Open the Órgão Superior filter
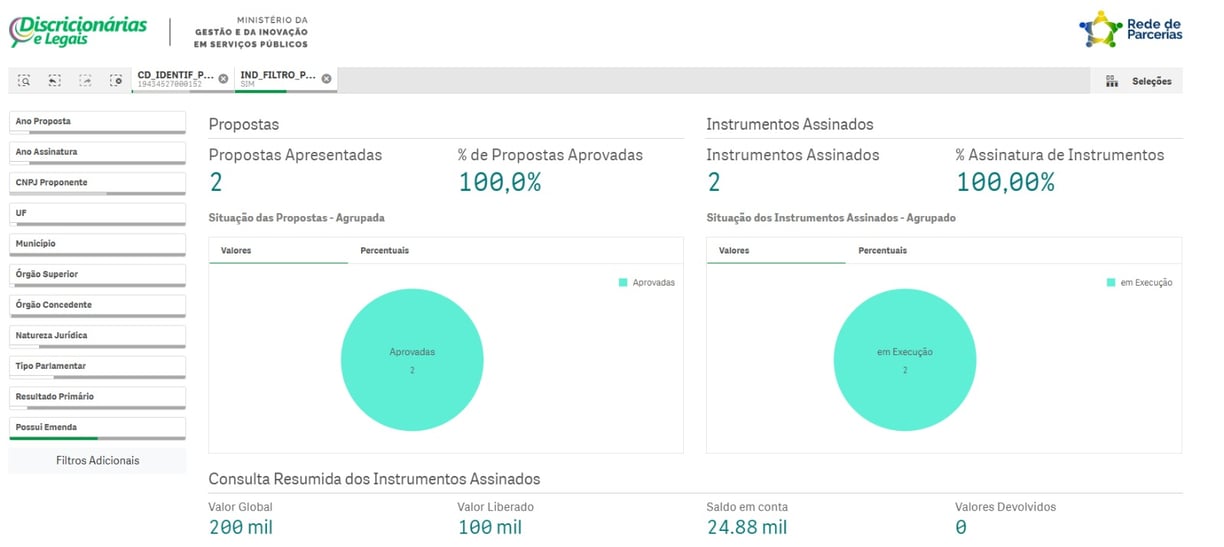Image resolution: width=1224 pixels, height=547 pixels. [97, 275]
